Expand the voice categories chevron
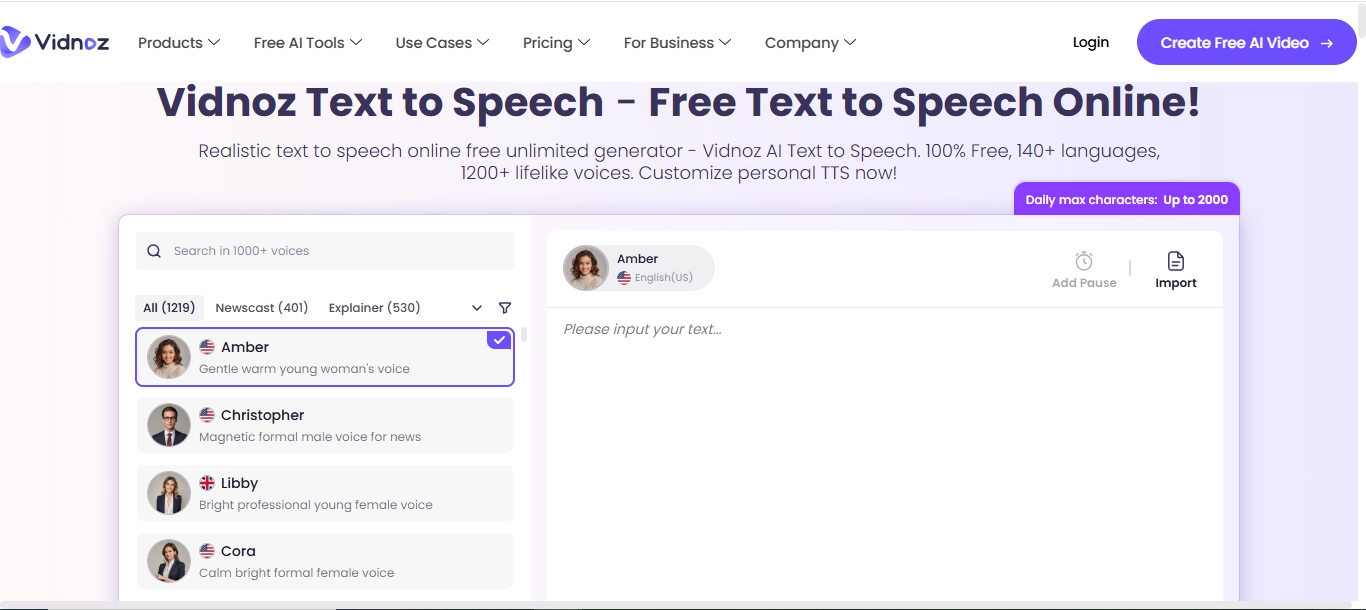Viewport: 1366px width, 610px height. click(x=477, y=308)
